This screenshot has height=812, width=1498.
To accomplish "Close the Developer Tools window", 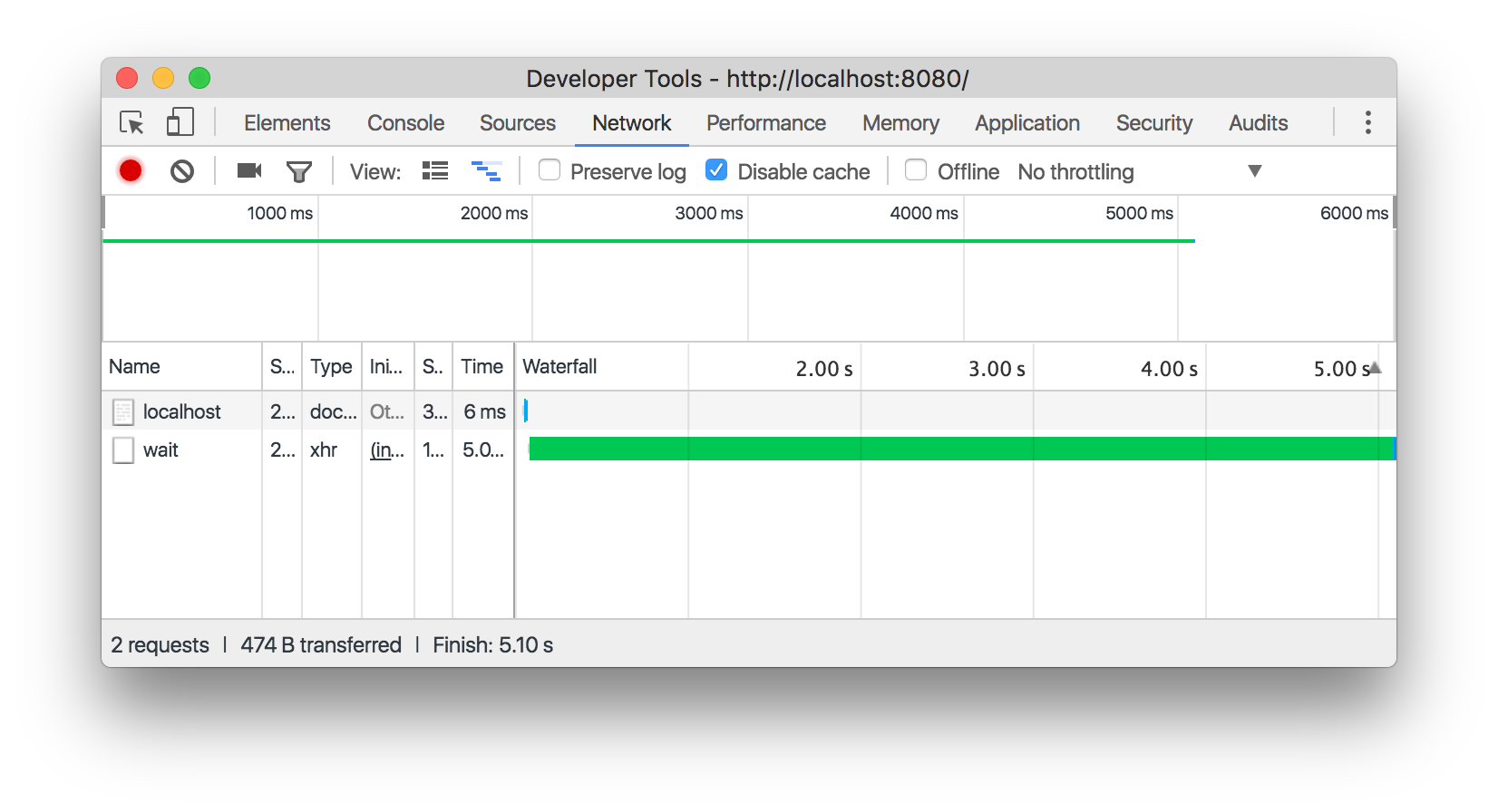I will click(x=127, y=78).
